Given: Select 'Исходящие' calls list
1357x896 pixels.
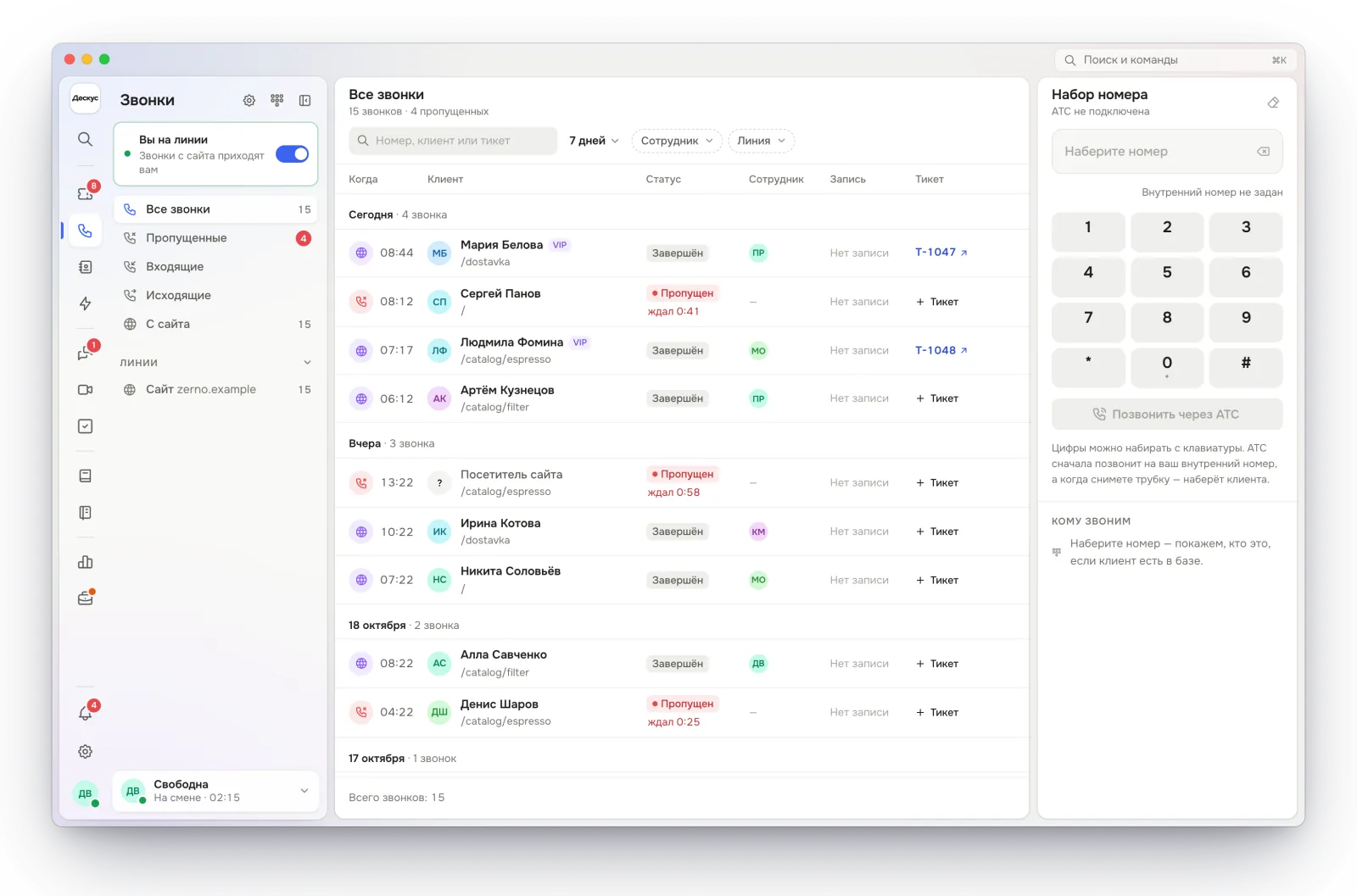Looking at the screenshot, I should [x=216, y=296].
